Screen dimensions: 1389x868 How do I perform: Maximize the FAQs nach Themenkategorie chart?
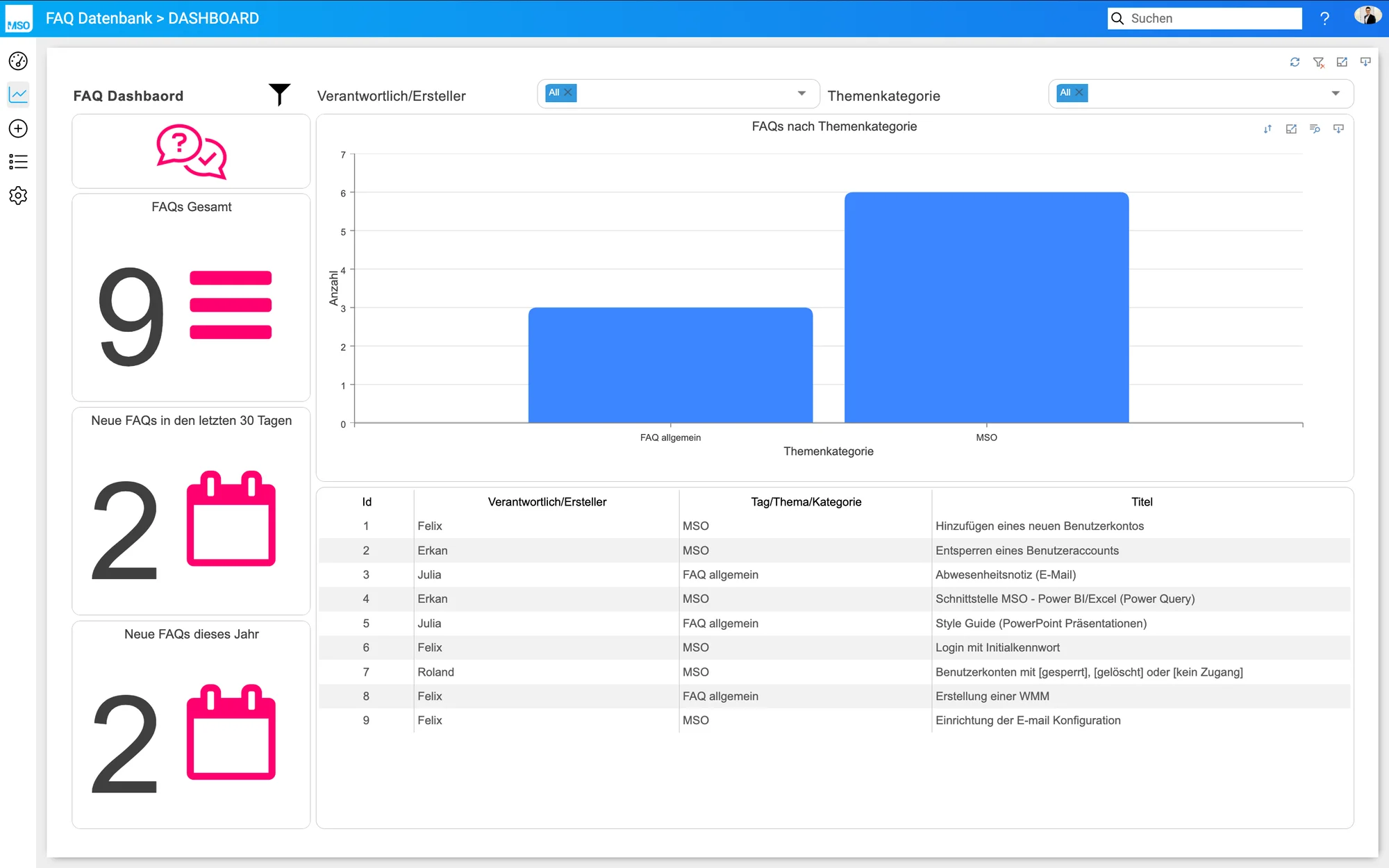click(1291, 129)
